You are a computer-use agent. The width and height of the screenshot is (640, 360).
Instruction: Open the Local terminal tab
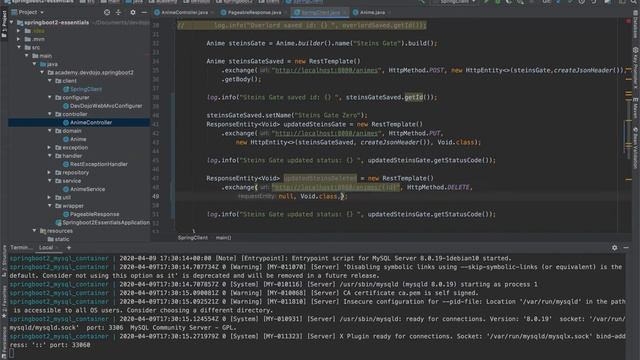coord(46,248)
